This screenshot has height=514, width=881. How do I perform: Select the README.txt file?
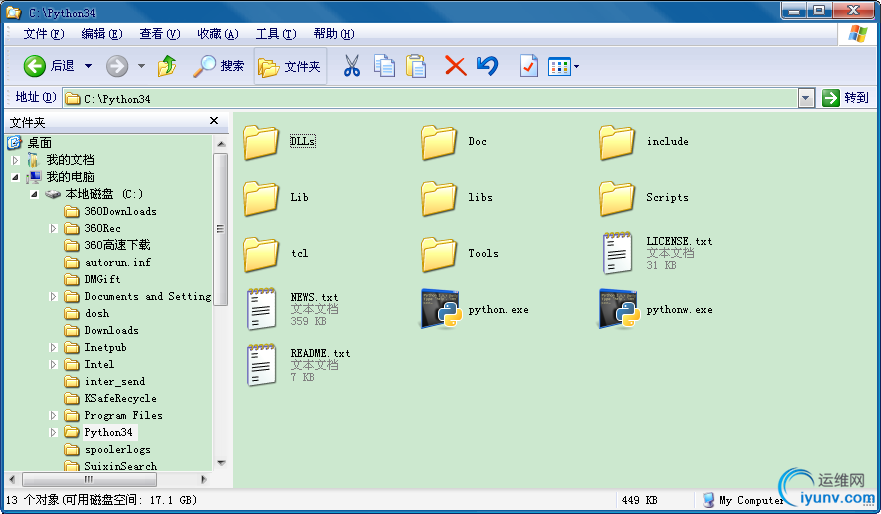298,365
